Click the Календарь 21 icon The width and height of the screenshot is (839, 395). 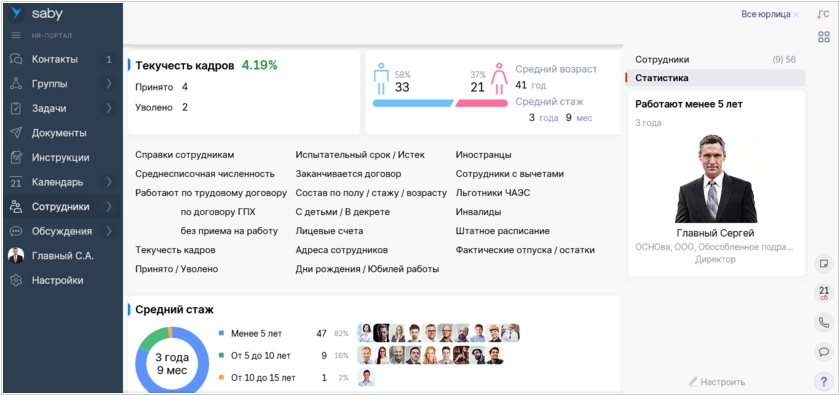(x=16, y=182)
